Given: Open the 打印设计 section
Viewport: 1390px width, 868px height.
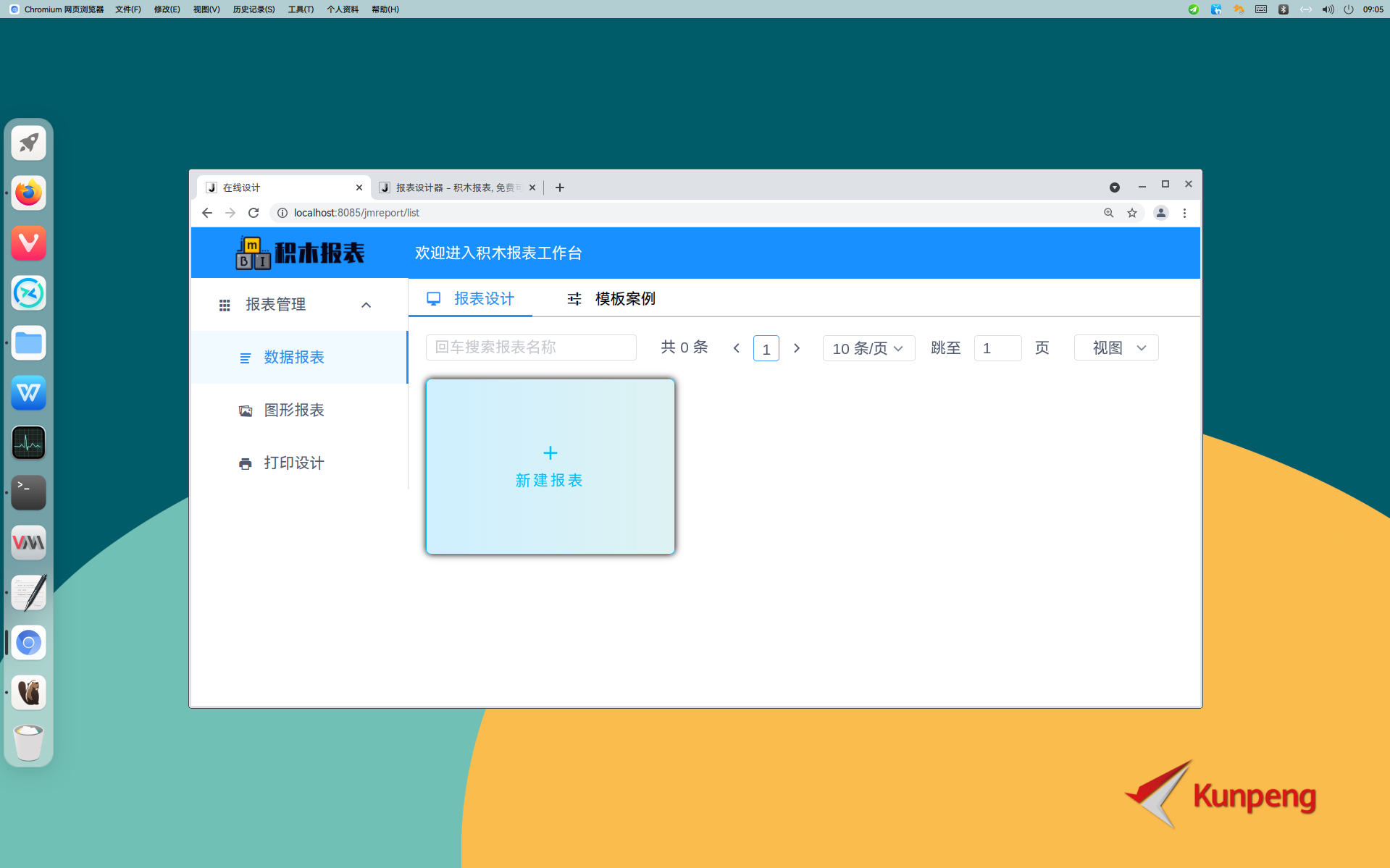Looking at the screenshot, I should (x=293, y=463).
